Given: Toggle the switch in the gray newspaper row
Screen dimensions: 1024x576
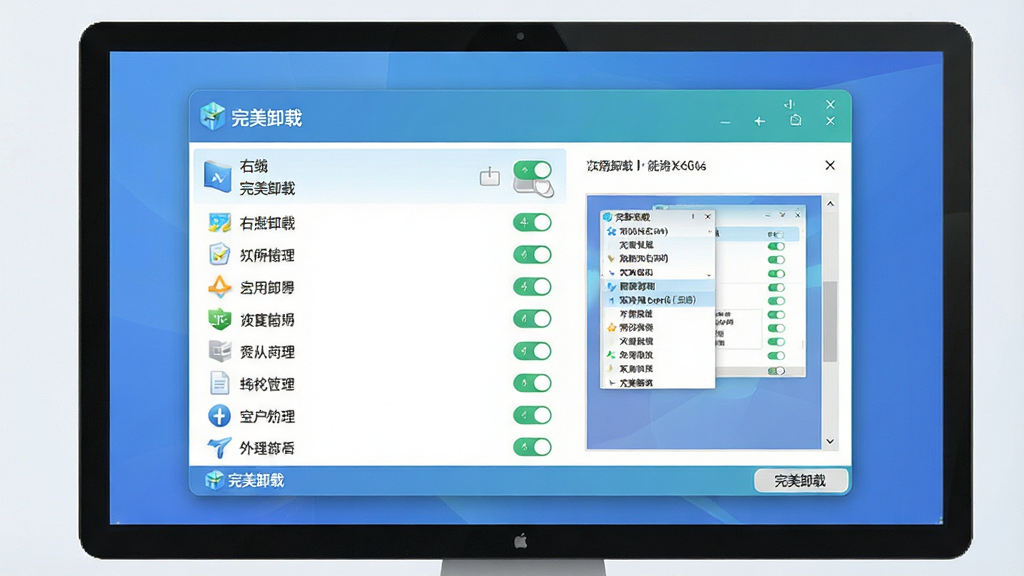Looking at the screenshot, I should 532,351.
